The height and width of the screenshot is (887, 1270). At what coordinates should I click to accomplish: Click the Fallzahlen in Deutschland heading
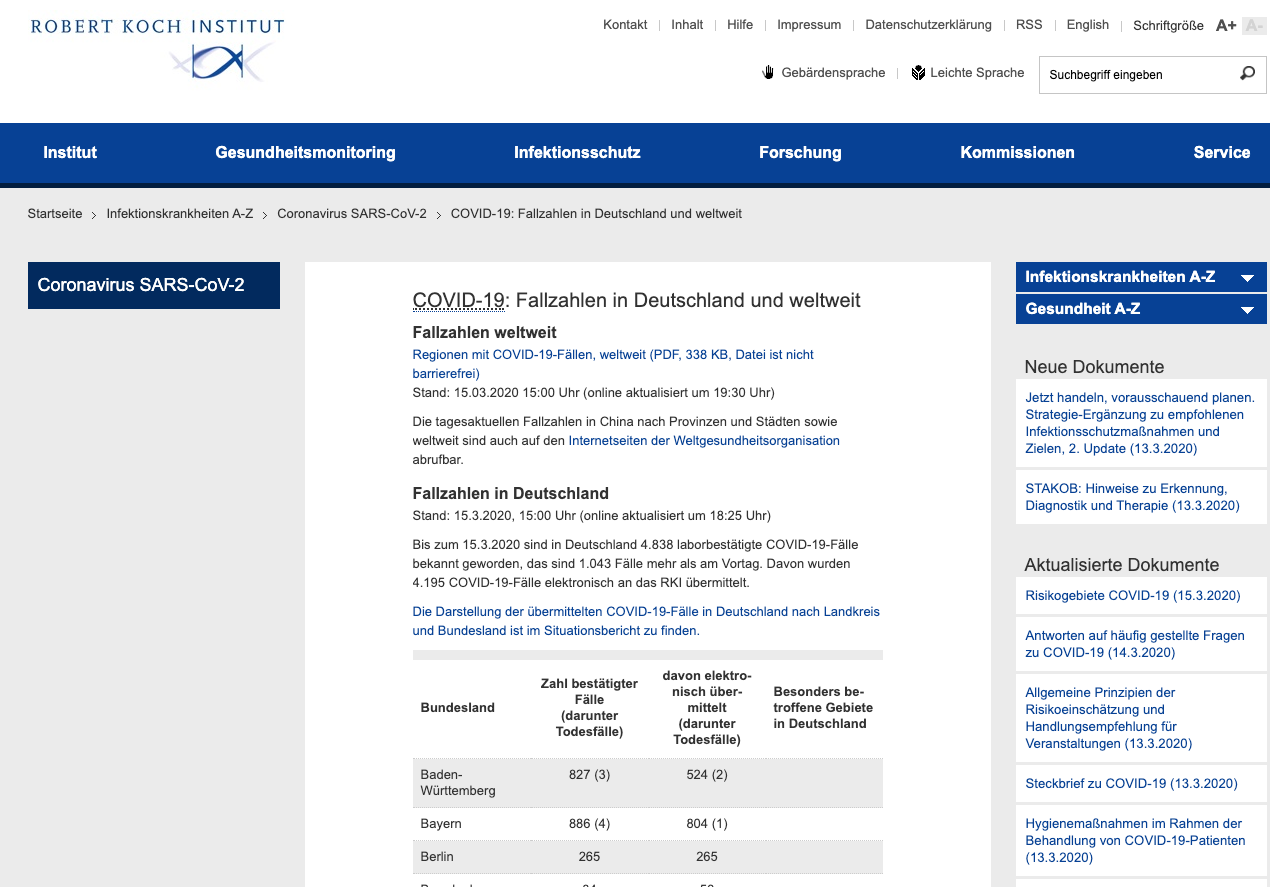[x=511, y=494]
